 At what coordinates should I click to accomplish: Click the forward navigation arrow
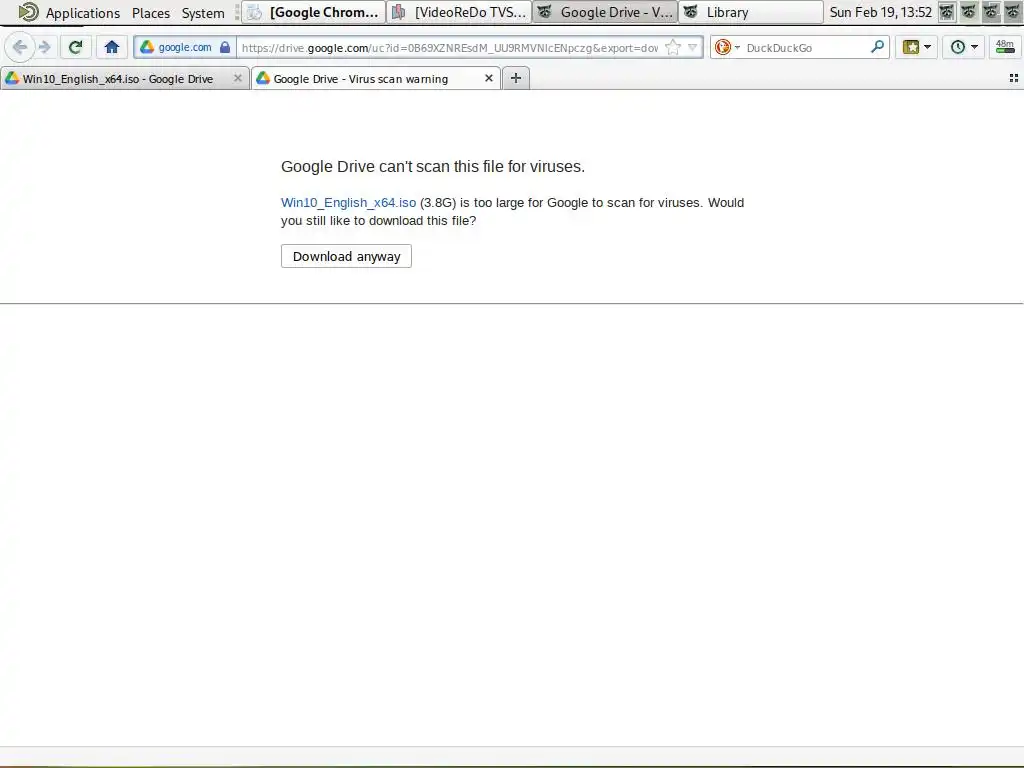44,47
